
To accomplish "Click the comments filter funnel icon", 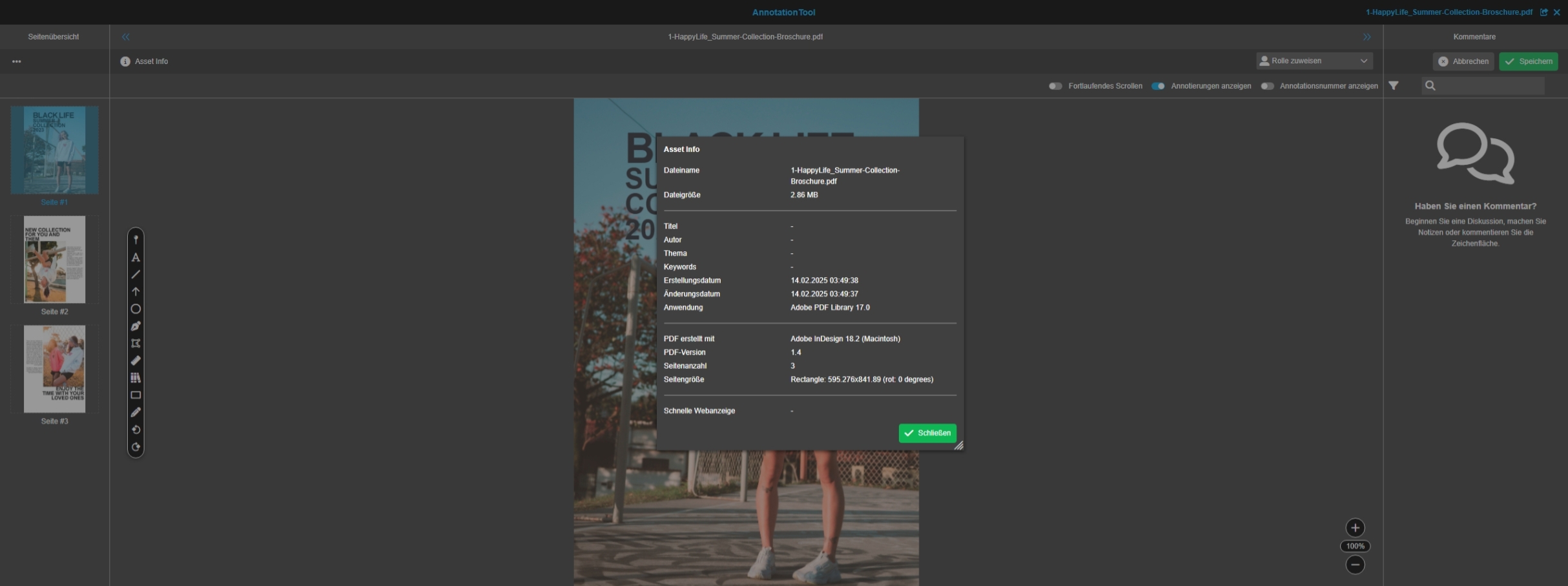I will (1394, 86).
